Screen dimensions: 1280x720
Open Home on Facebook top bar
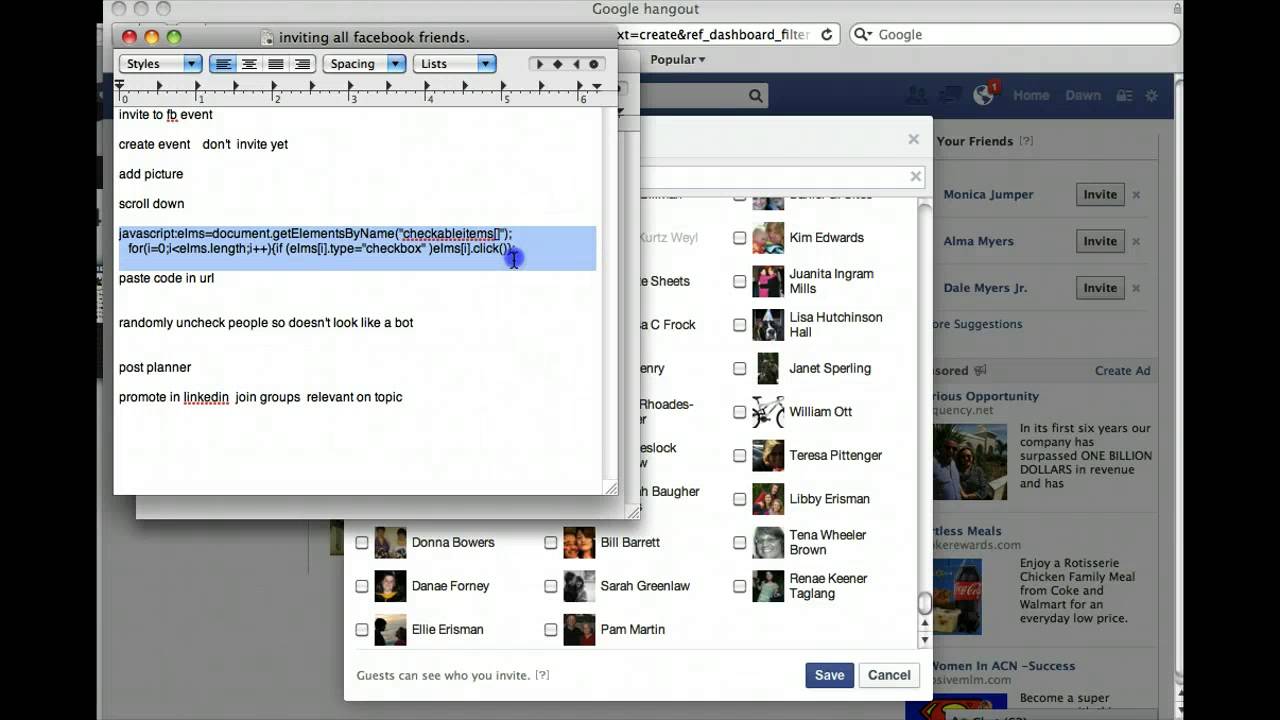[1031, 96]
